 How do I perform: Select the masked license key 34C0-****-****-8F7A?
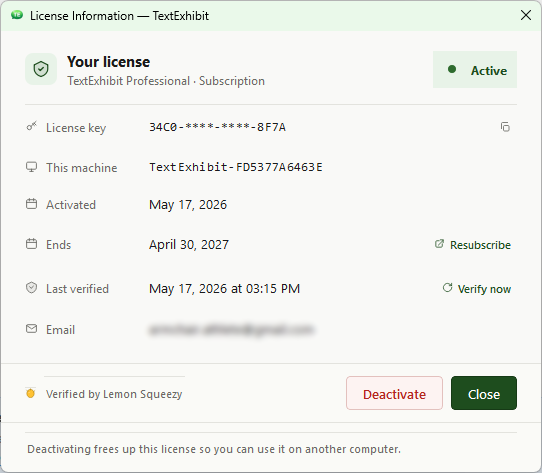click(x=217, y=127)
